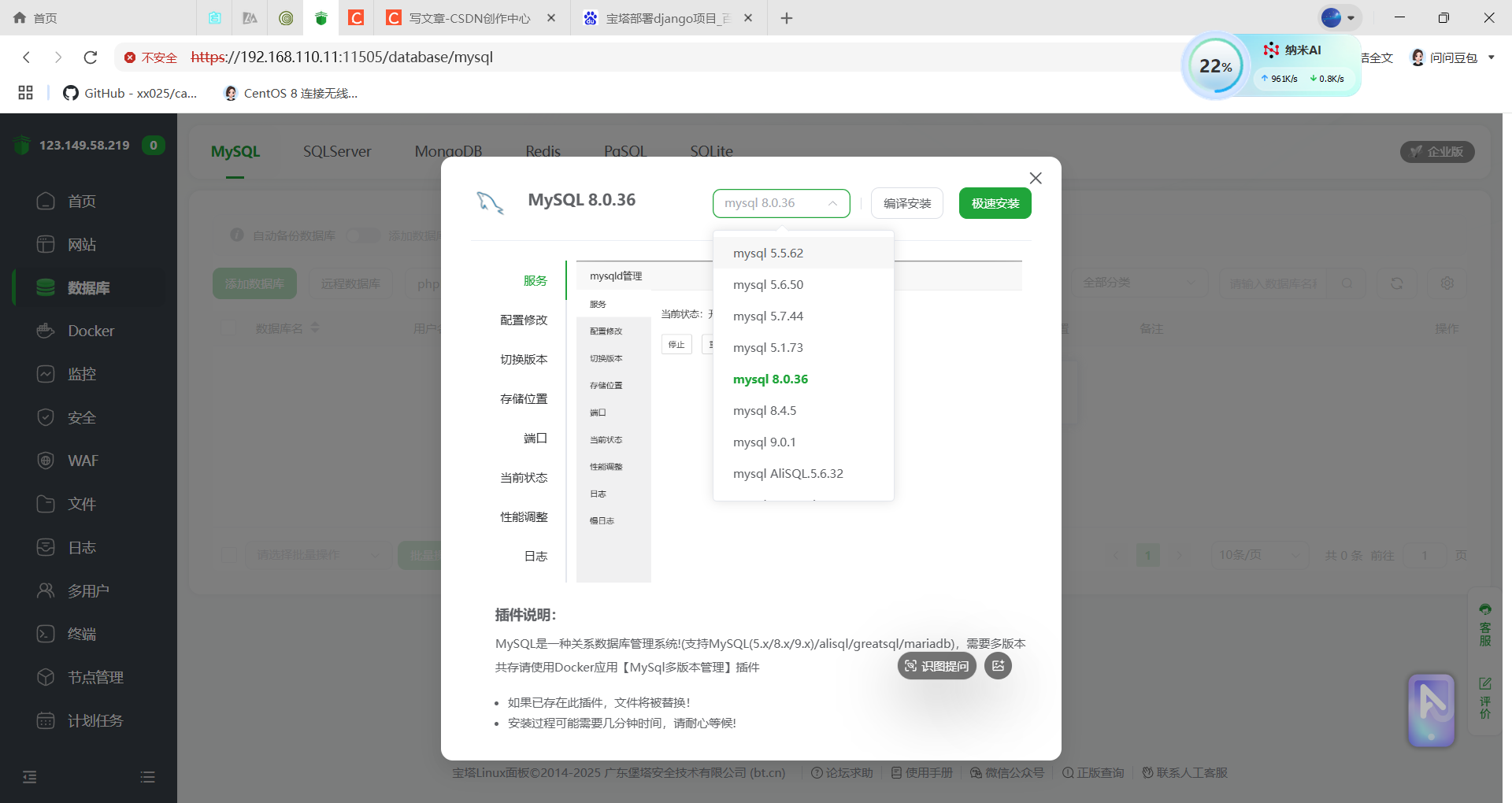Image resolution: width=1512 pixels, height=803 pixels.
Task: Open the 纳米AI widget
Action: [x=1293, y=50]
